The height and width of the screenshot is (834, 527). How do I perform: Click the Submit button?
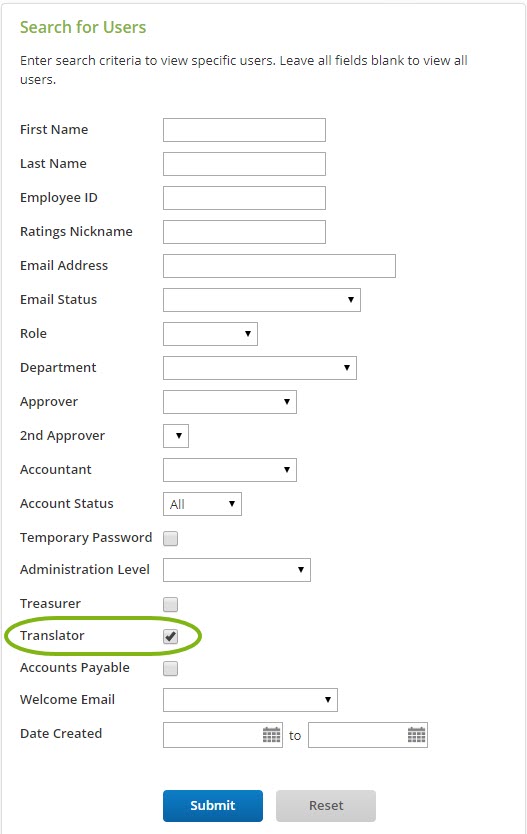[213, 806]
